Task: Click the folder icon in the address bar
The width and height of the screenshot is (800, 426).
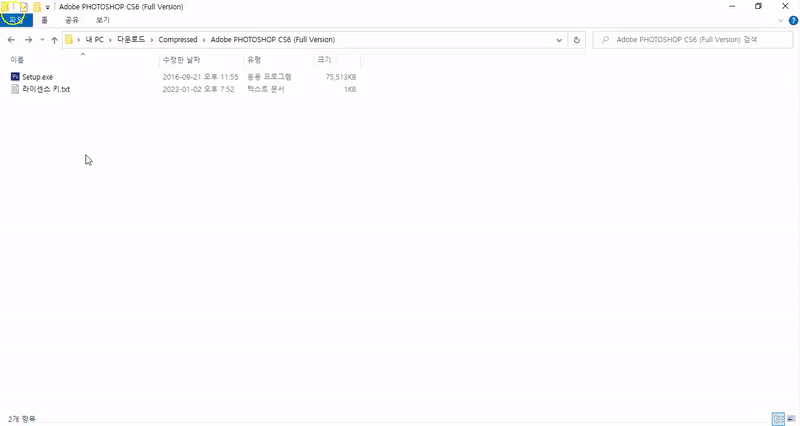Action: pos(69,40)
